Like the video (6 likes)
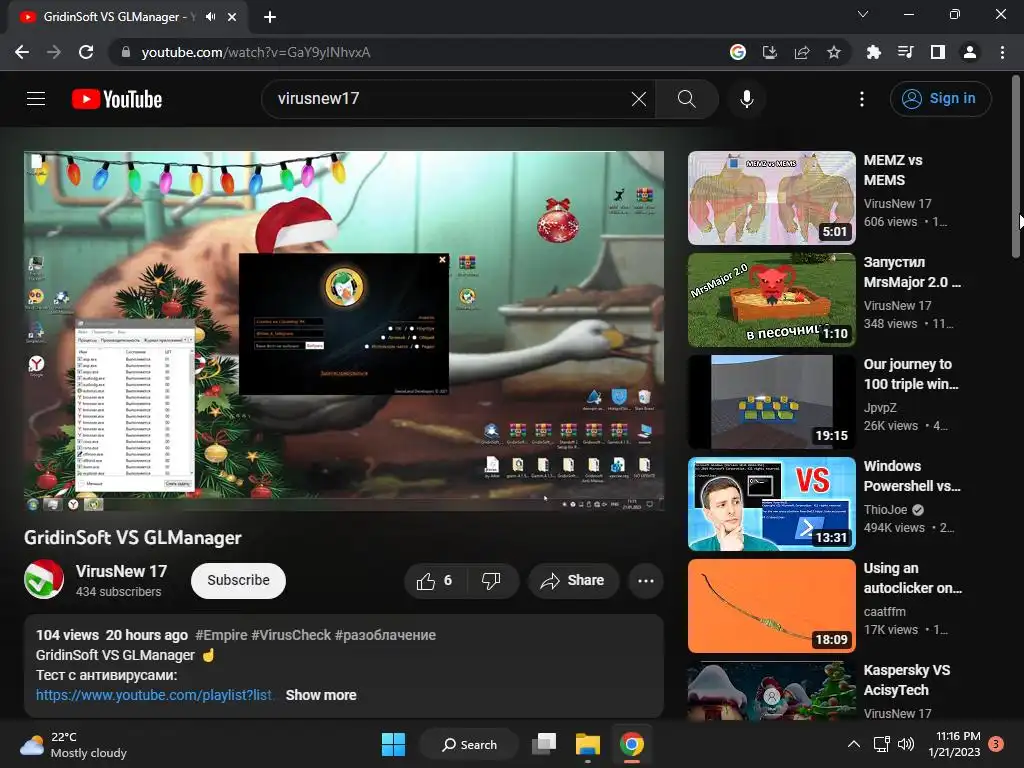The height and width of the screenshot is (768, 1024). coord(436,581)
